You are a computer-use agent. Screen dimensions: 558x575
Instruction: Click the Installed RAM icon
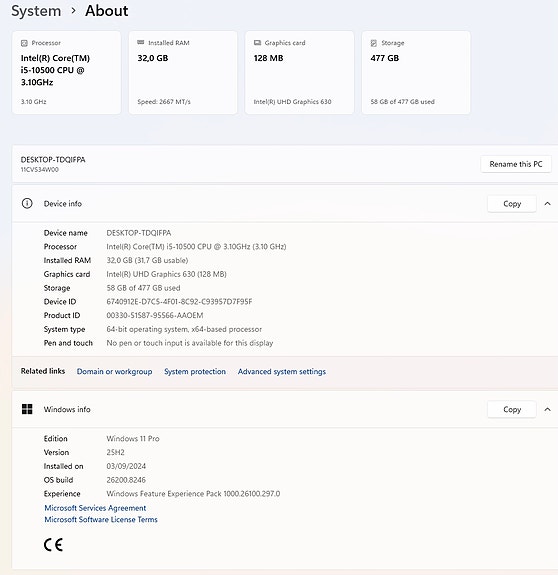pos(140,43)
